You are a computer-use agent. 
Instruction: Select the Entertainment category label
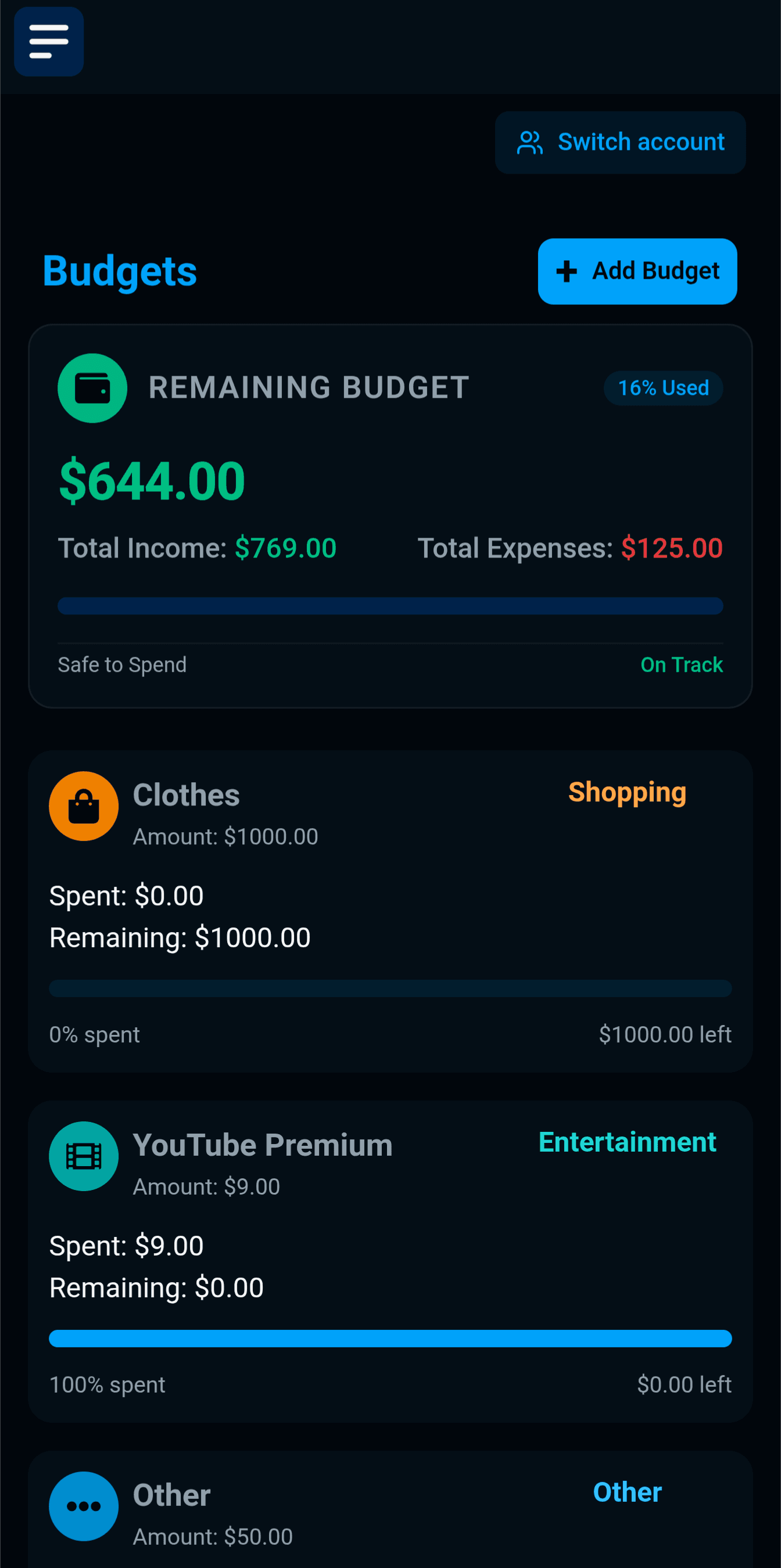tap(627, 1142)
